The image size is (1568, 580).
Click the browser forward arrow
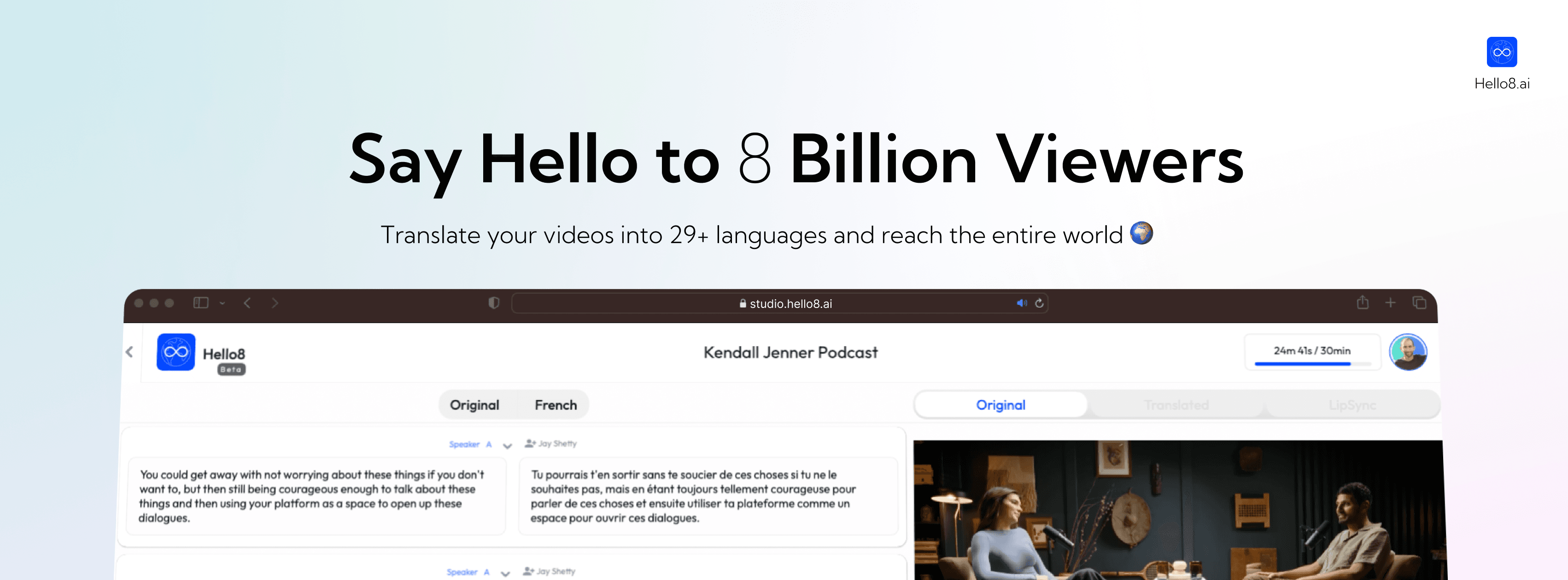pos(275,303)
